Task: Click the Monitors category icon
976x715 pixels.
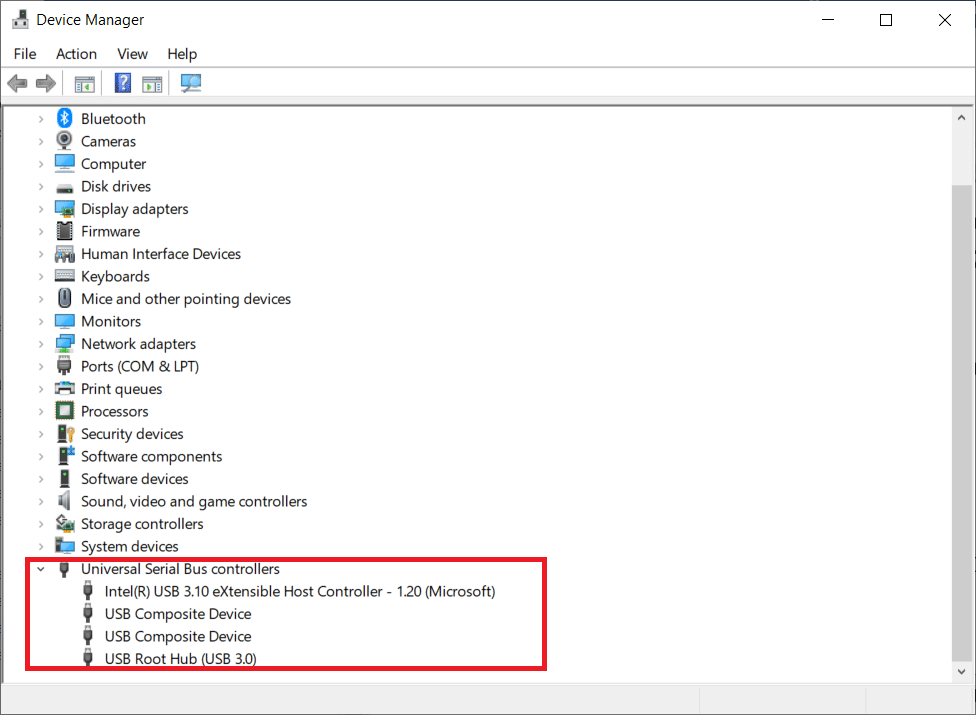Action: [x=64, y=321]
